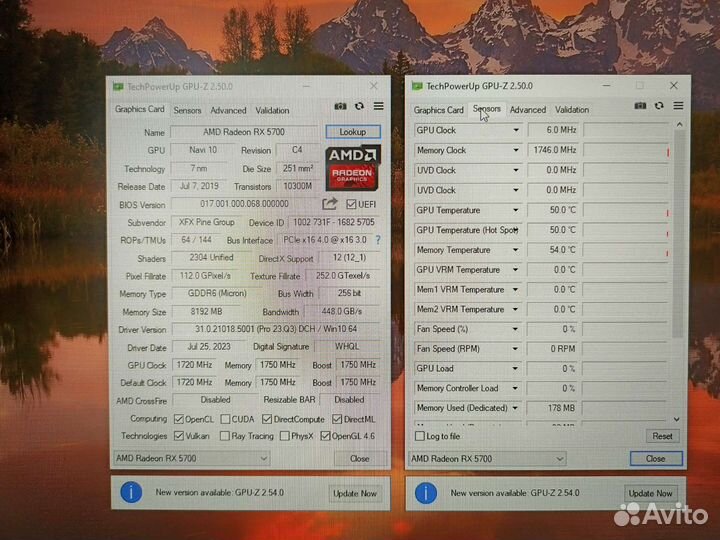Open Memory Used (Dedicated) dropdown
Screen dimensions: 720x540
click(x=515, y=408)
